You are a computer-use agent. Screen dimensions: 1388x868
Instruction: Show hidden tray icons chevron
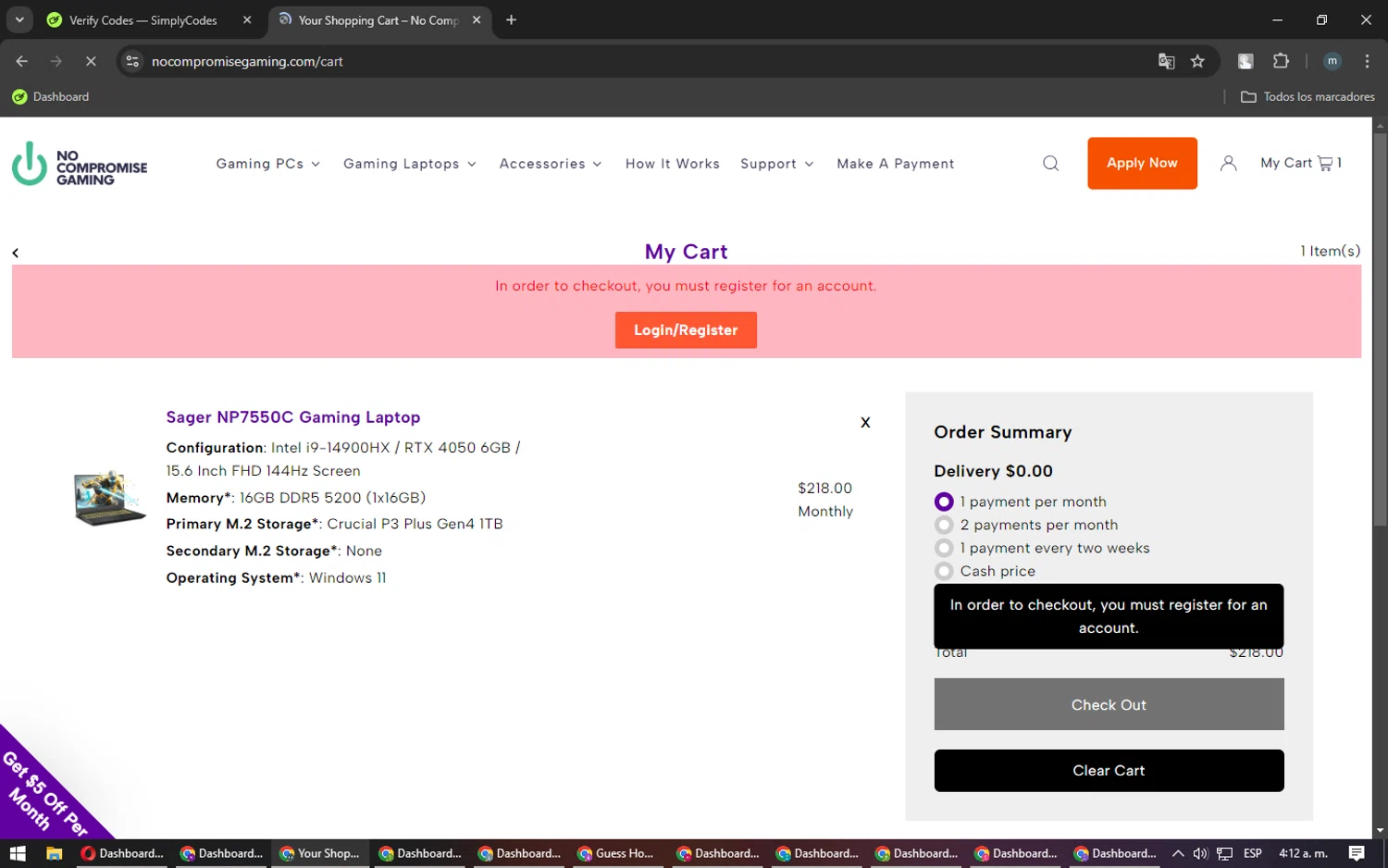(x=1178, y=853)
